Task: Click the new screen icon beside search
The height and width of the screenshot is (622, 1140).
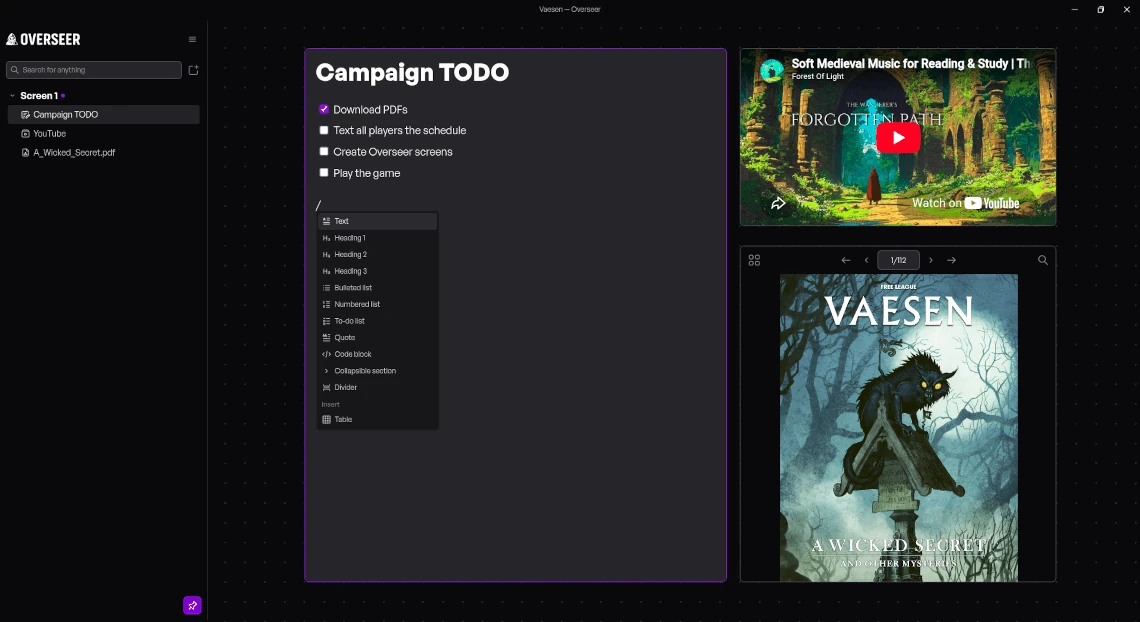Action: [x=193, y=70]
